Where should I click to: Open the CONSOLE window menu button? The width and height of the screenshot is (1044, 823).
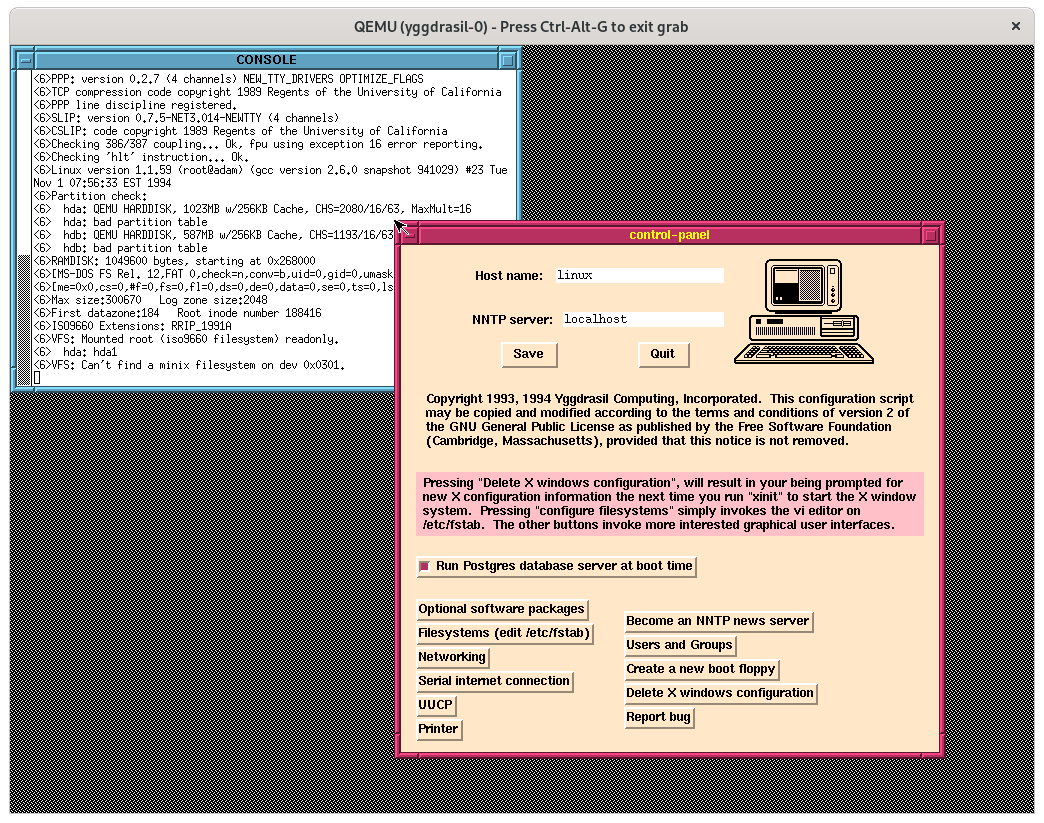coord(25,60)
